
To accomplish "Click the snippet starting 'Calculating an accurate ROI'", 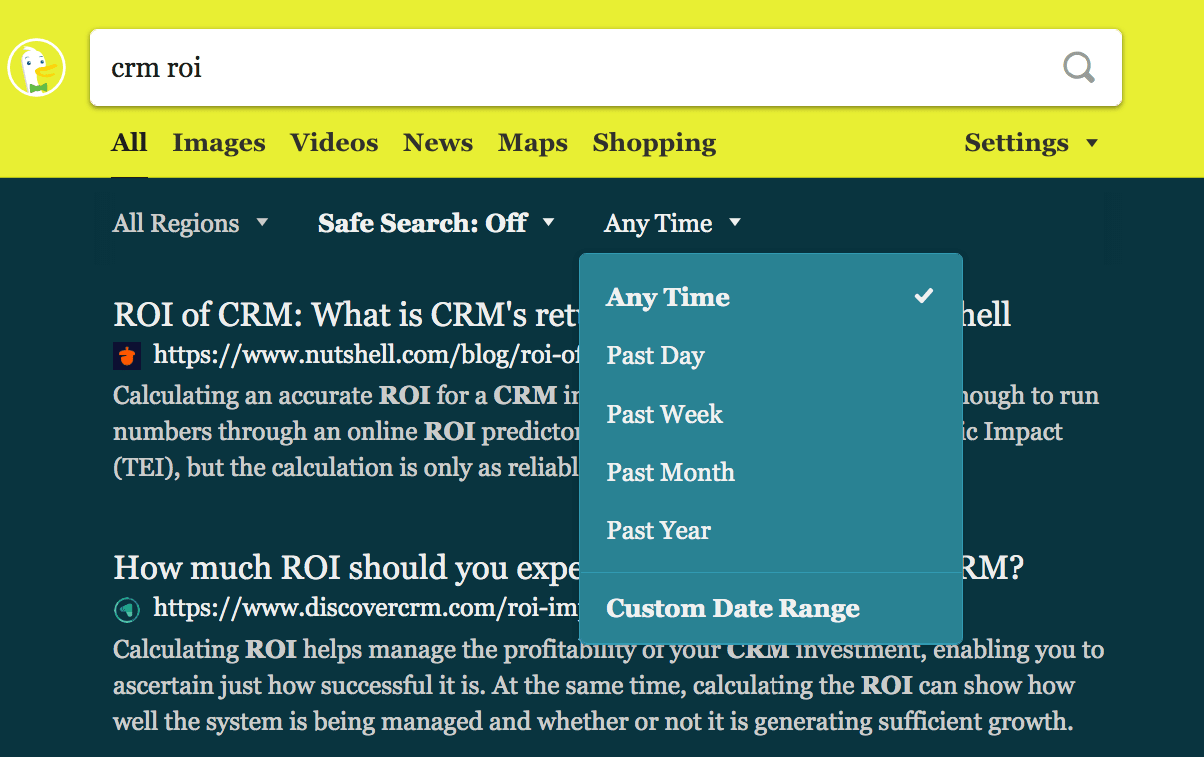I will (606, 431).
